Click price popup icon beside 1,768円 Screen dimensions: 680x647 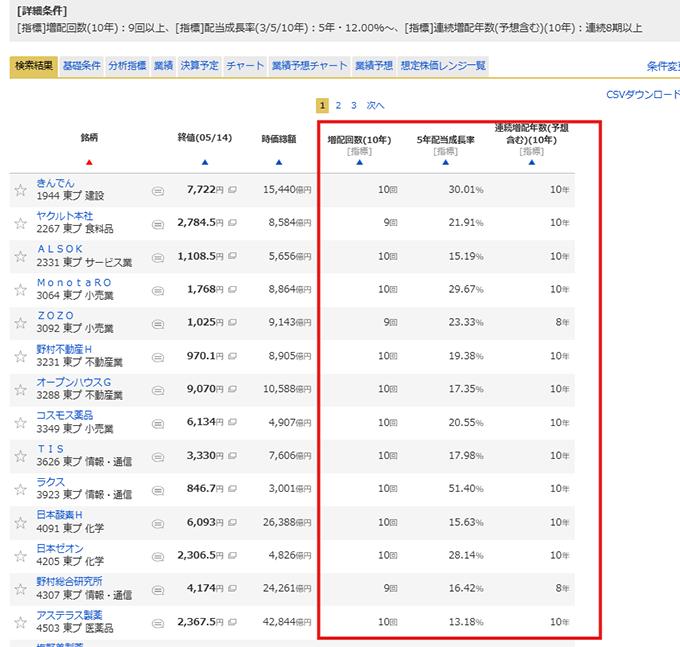pyautogui.click(x=232, y=289)
